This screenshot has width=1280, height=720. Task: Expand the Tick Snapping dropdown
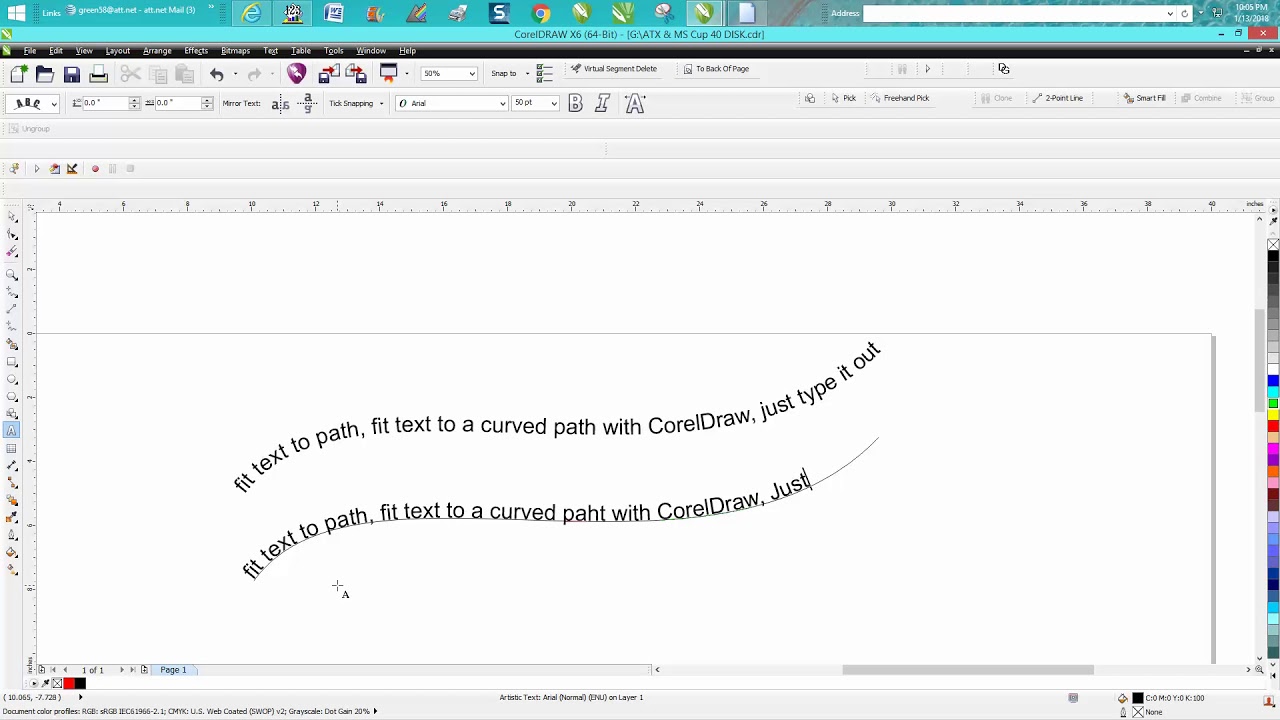coord(381,103)
